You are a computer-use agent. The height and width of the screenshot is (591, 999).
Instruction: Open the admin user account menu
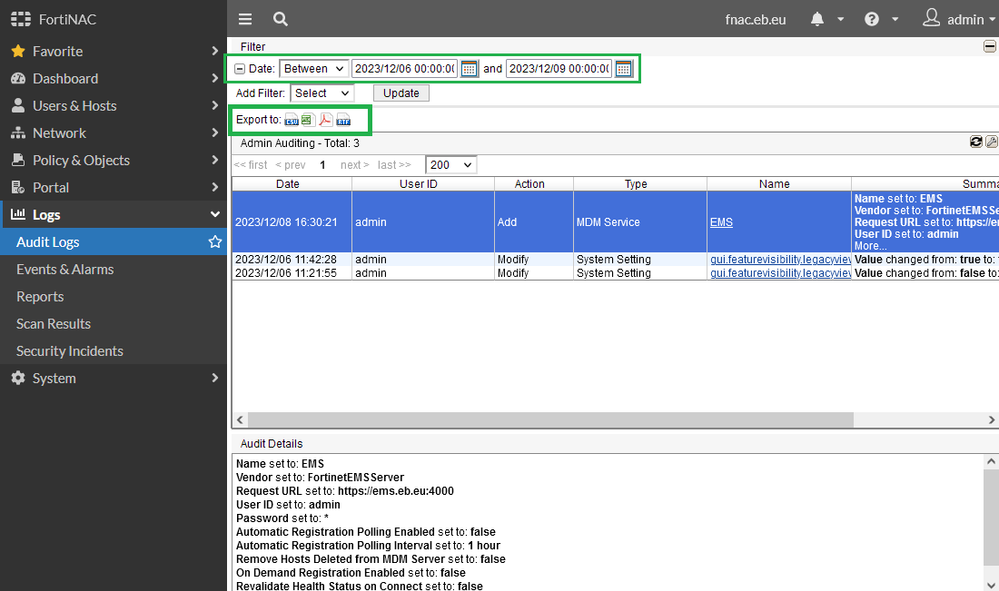[958, 19]
